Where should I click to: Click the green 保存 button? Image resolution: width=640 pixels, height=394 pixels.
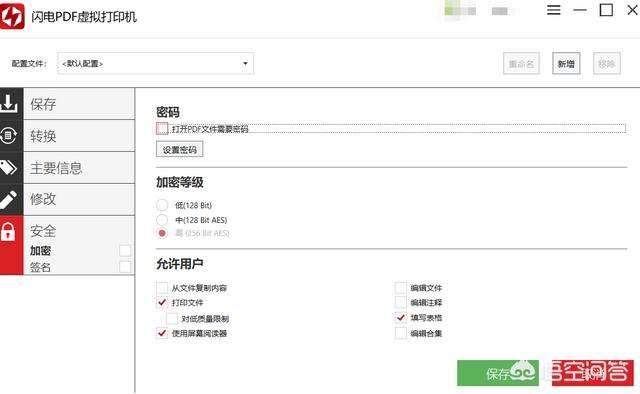(x=498, y=373)
